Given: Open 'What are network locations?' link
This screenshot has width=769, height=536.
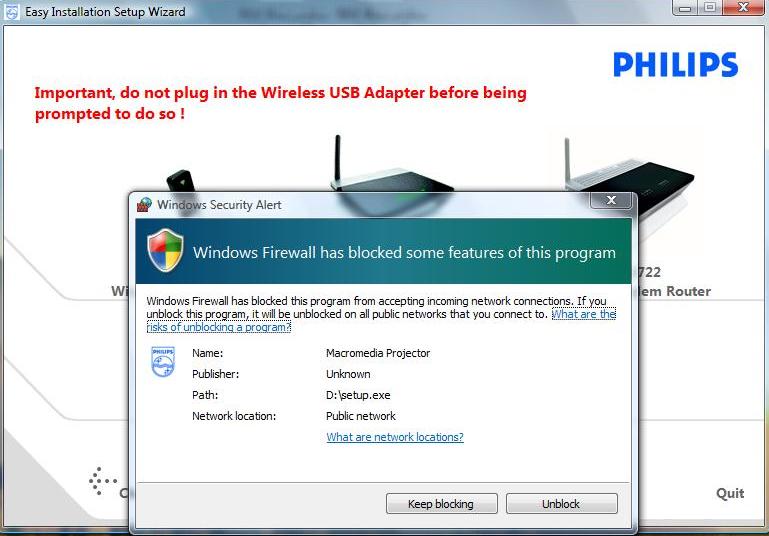Looking at the screenshot, I should pos(395,437).
